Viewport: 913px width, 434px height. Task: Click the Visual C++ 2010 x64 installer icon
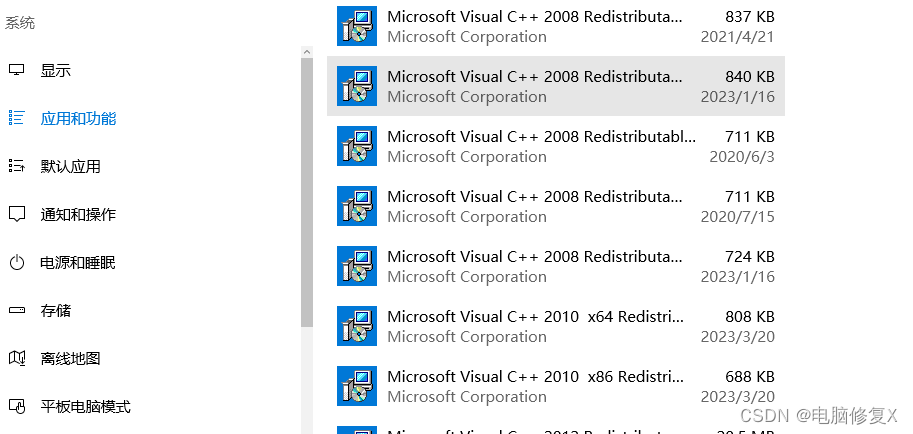click(357, 326)
